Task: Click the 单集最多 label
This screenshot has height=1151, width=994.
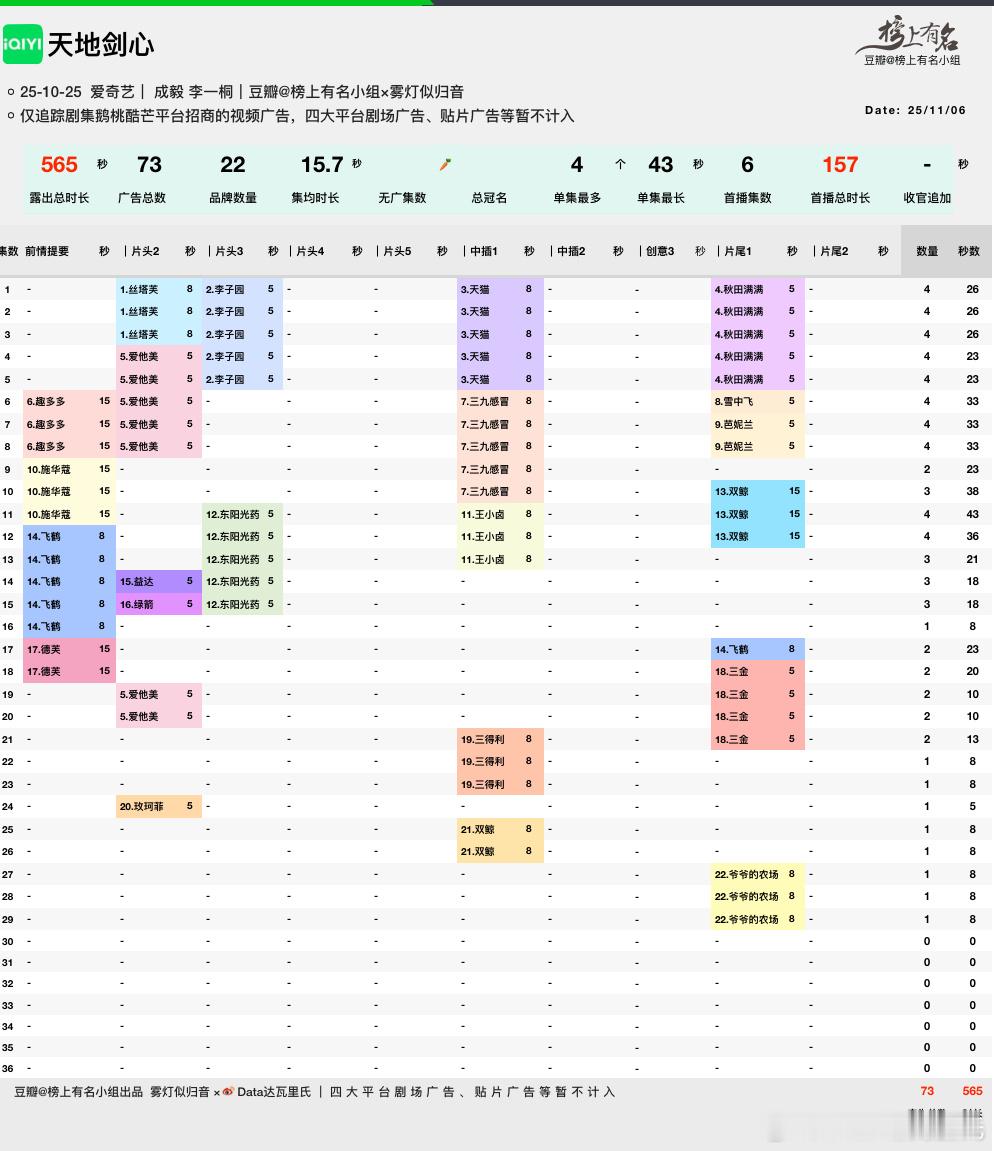Action: point(577,197)
